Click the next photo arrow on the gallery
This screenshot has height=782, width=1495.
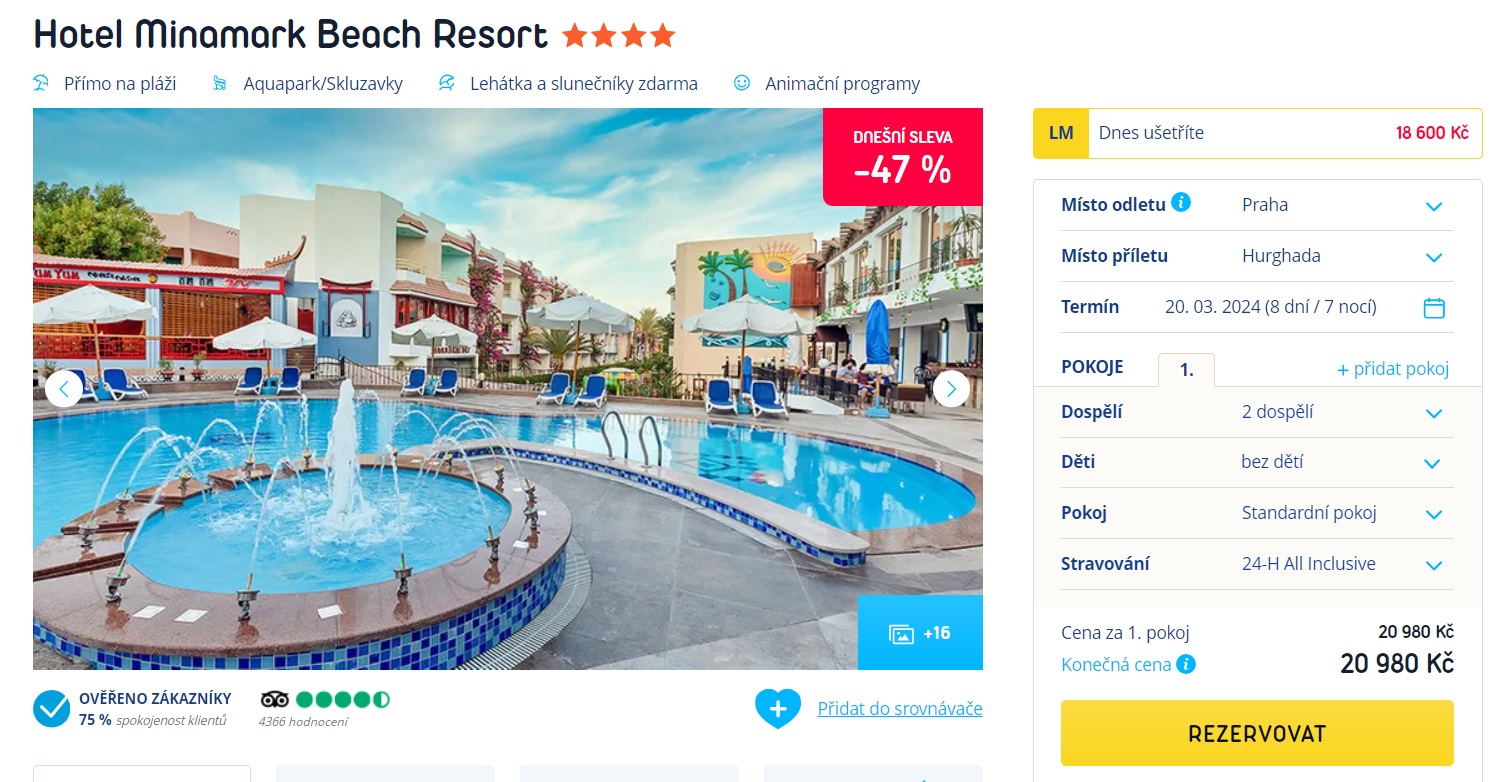point(951,388)
